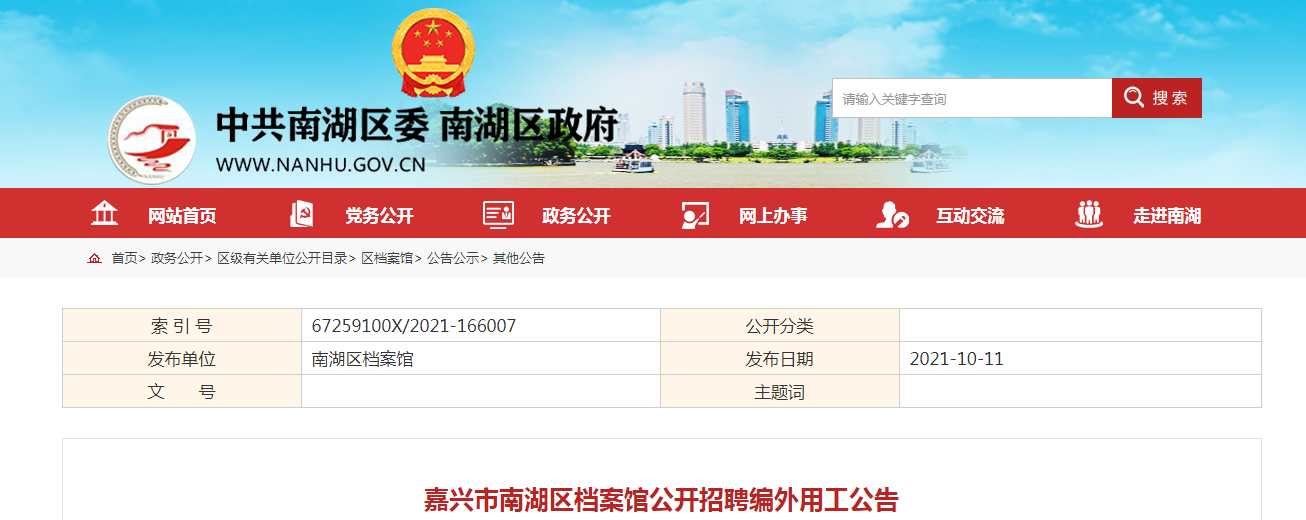
Task: Click 区级有关单位公开目录 breadcrumb link
Action: click(282, 258)
